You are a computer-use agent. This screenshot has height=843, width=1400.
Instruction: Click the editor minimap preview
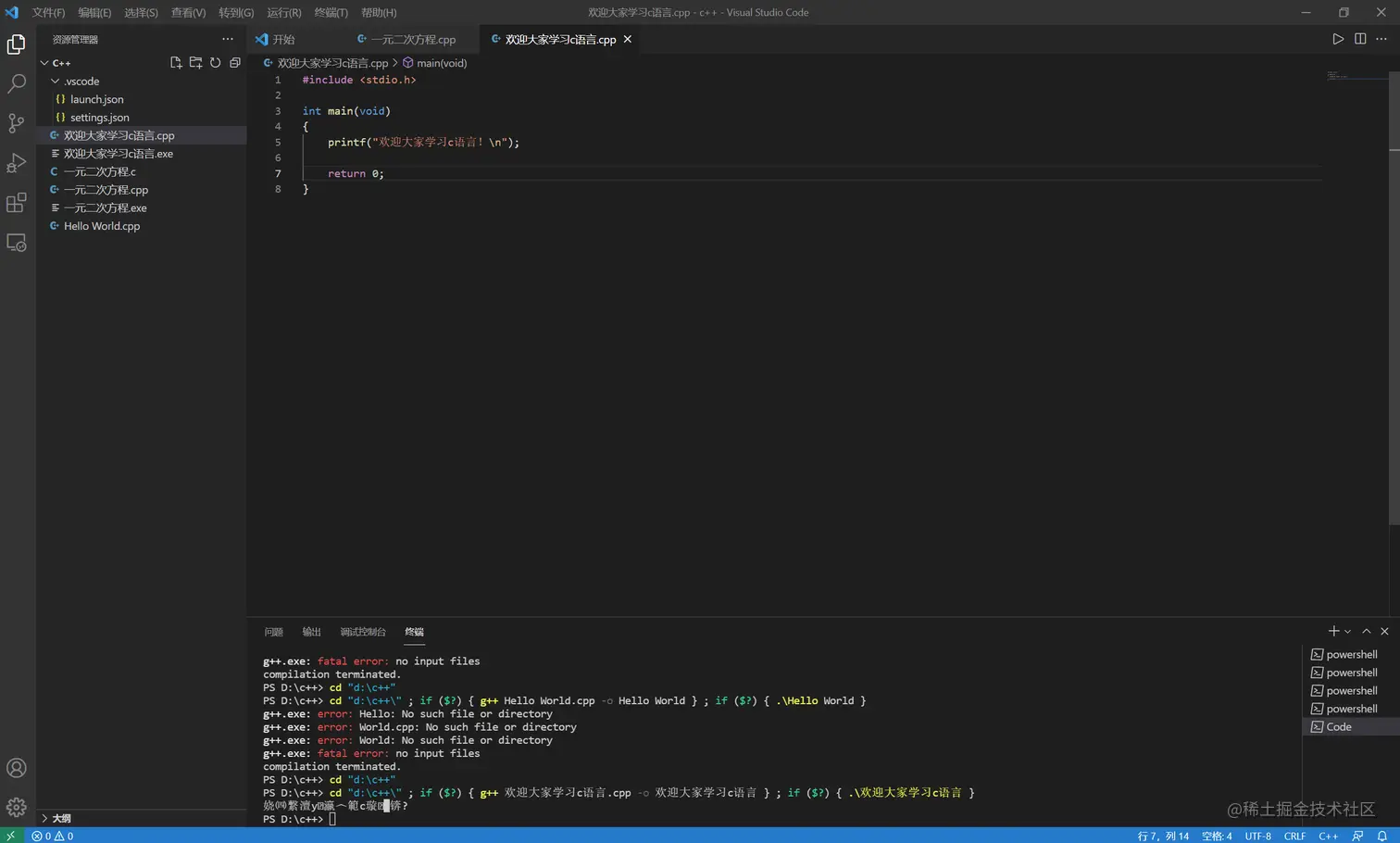(1355, 76)
